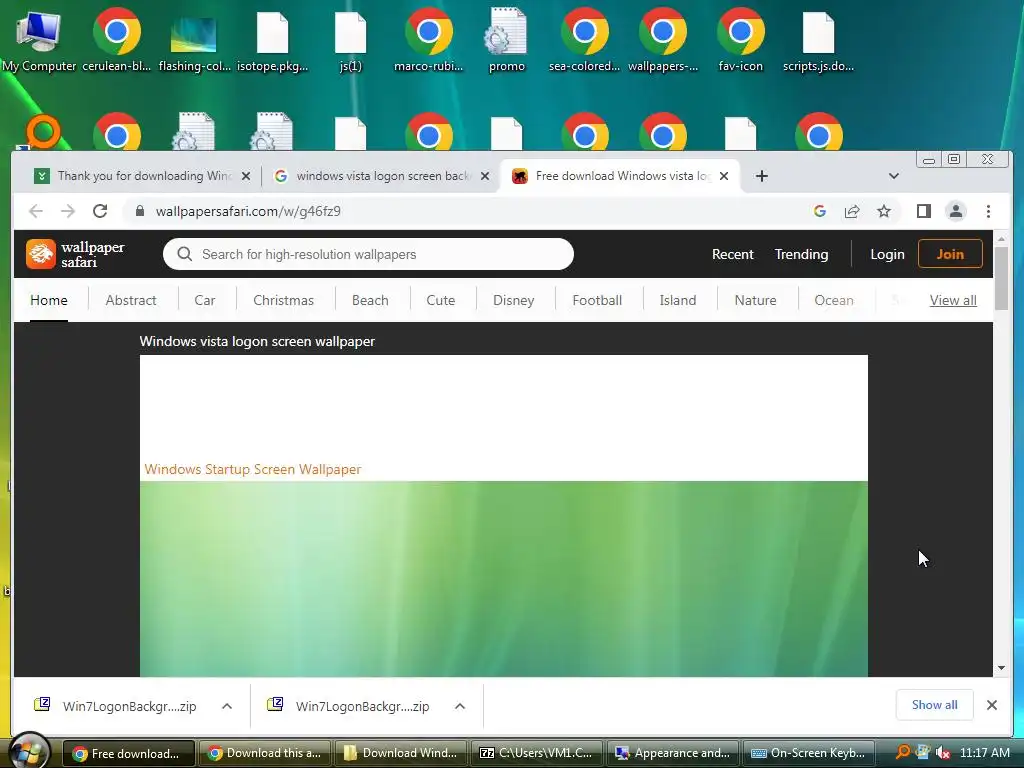Select the Island category
Image resolution: width=1024 pixels, height=768 pixels.
click(678, 300)
